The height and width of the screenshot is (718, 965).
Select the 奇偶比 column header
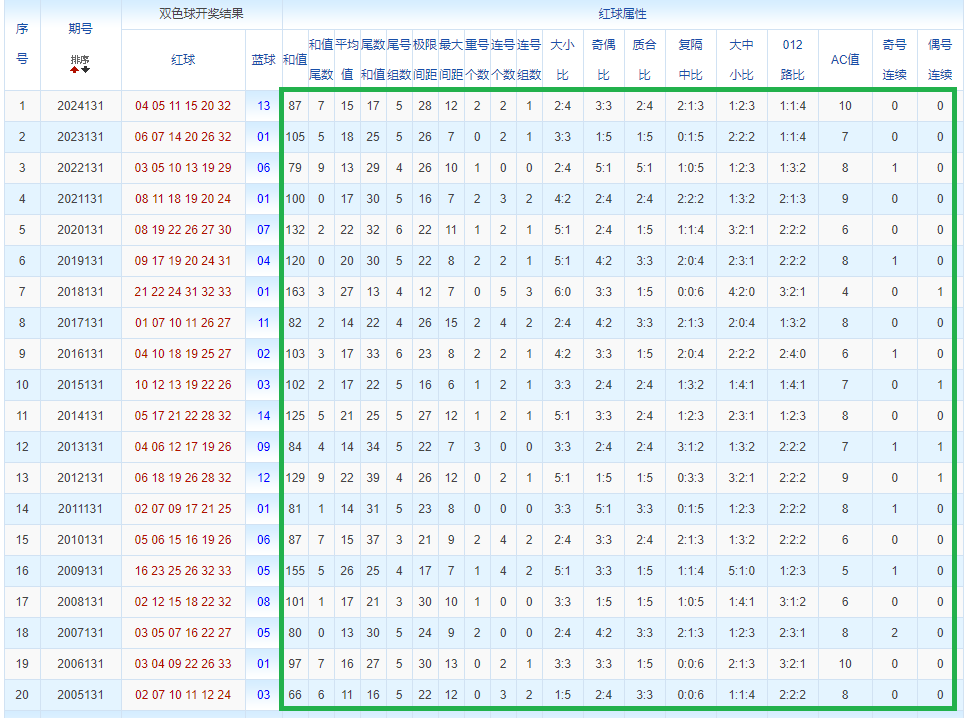pyautogui.click(x=602, y=60)
